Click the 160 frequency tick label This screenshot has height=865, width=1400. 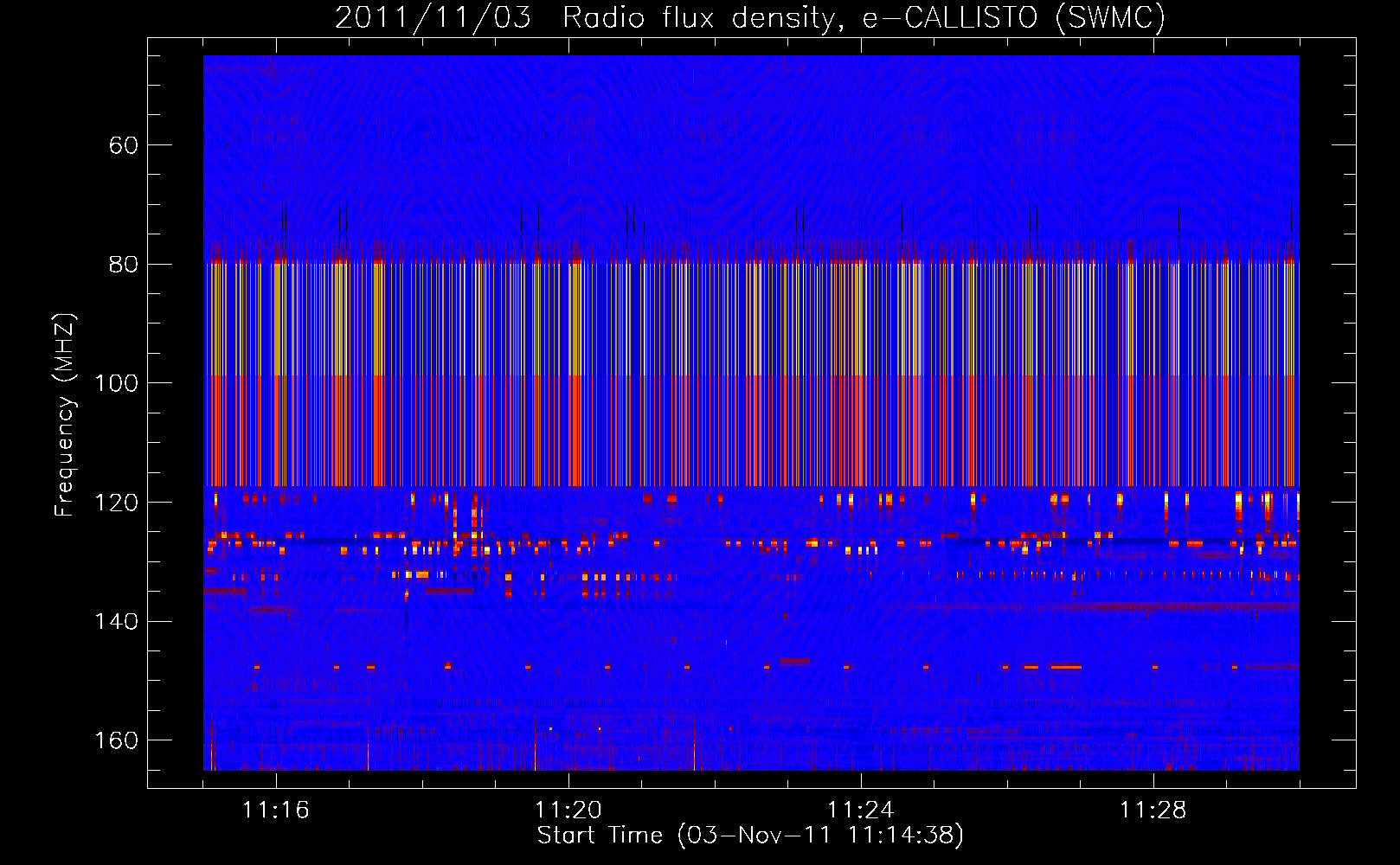click(x=116, y=740)
